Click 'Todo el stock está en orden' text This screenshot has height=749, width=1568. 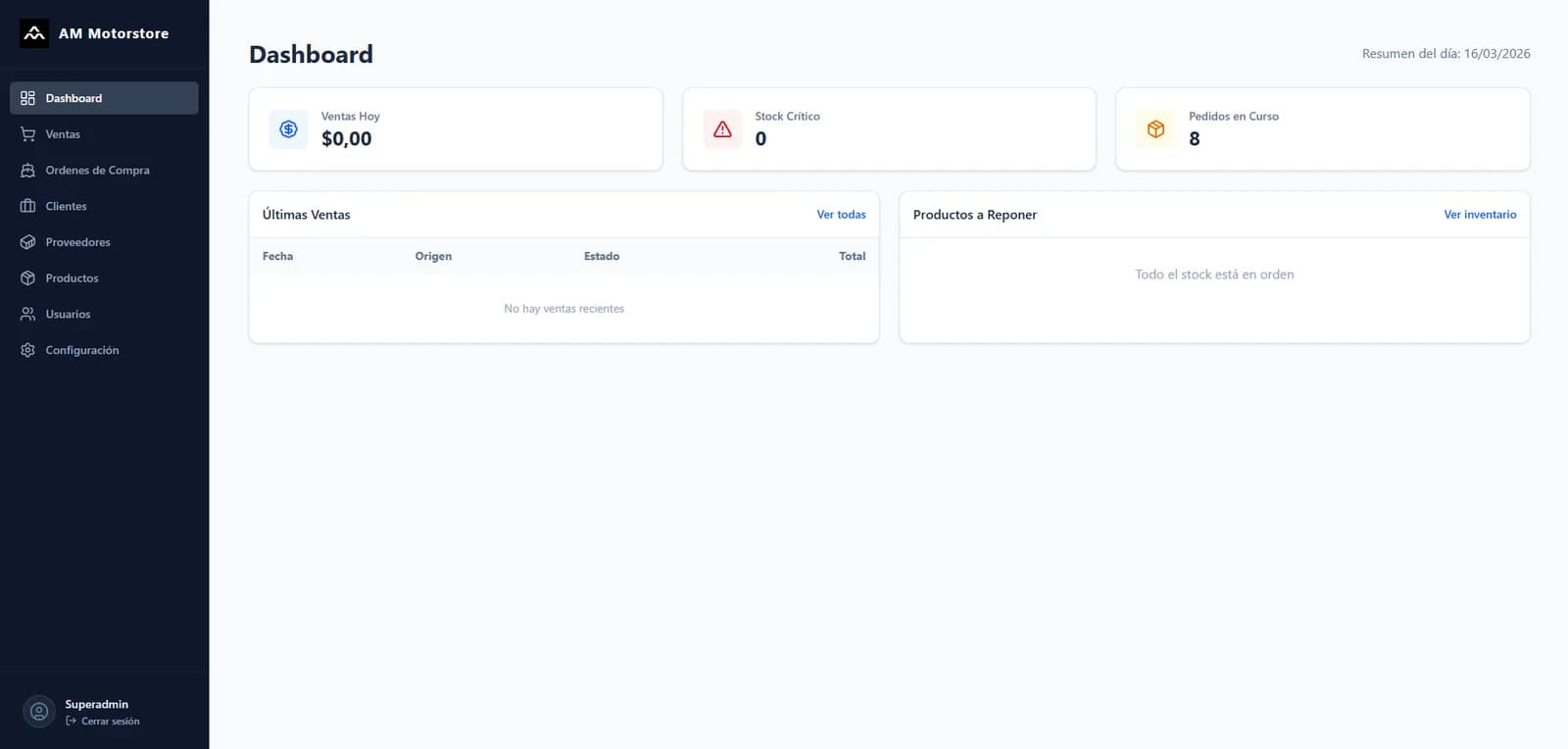pos(1214,275)
